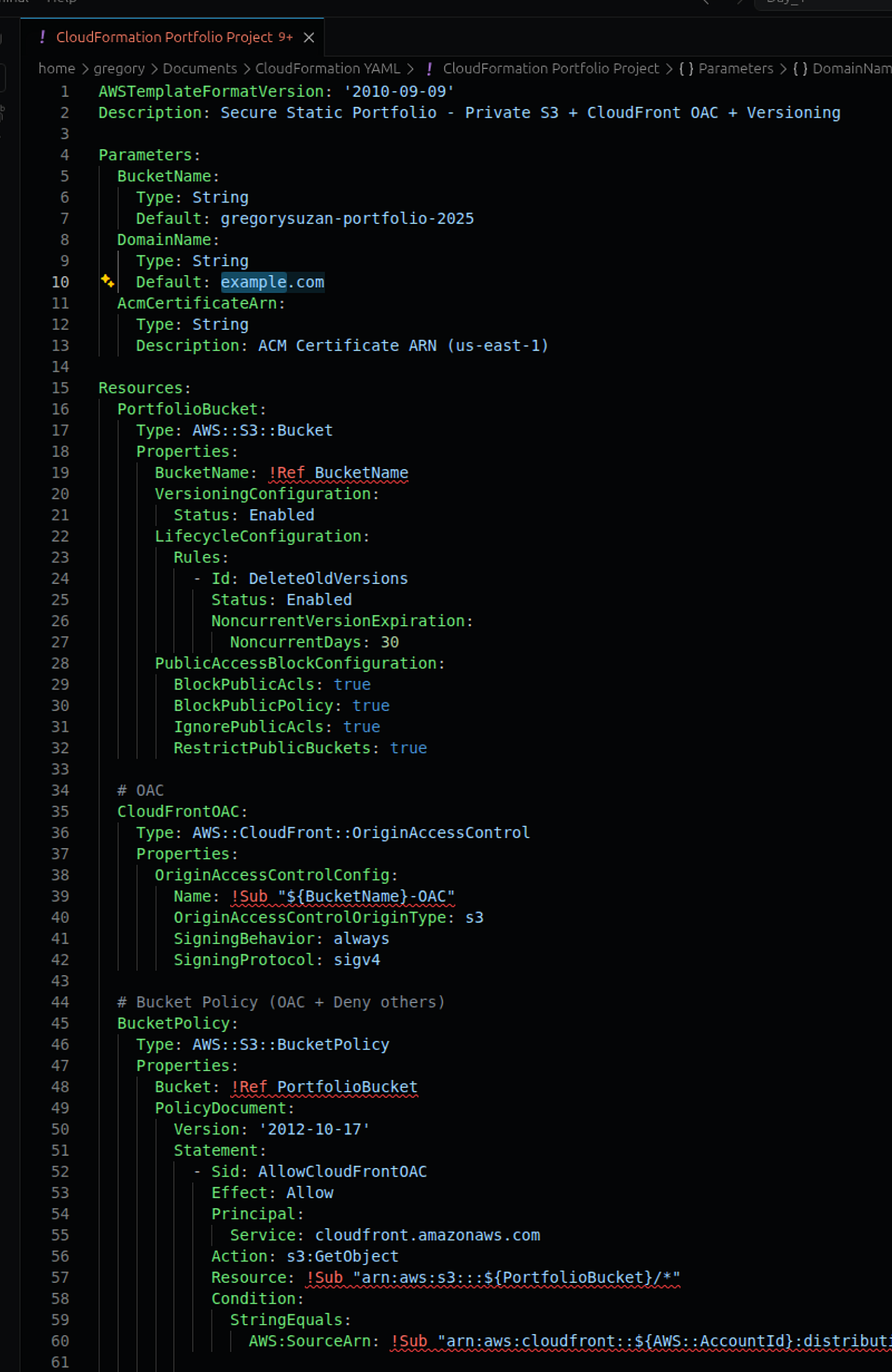Click '# Bucket Policy (OAC + Deny others)' comment
892x1372 pixels.
click(x=281, y=1003)
